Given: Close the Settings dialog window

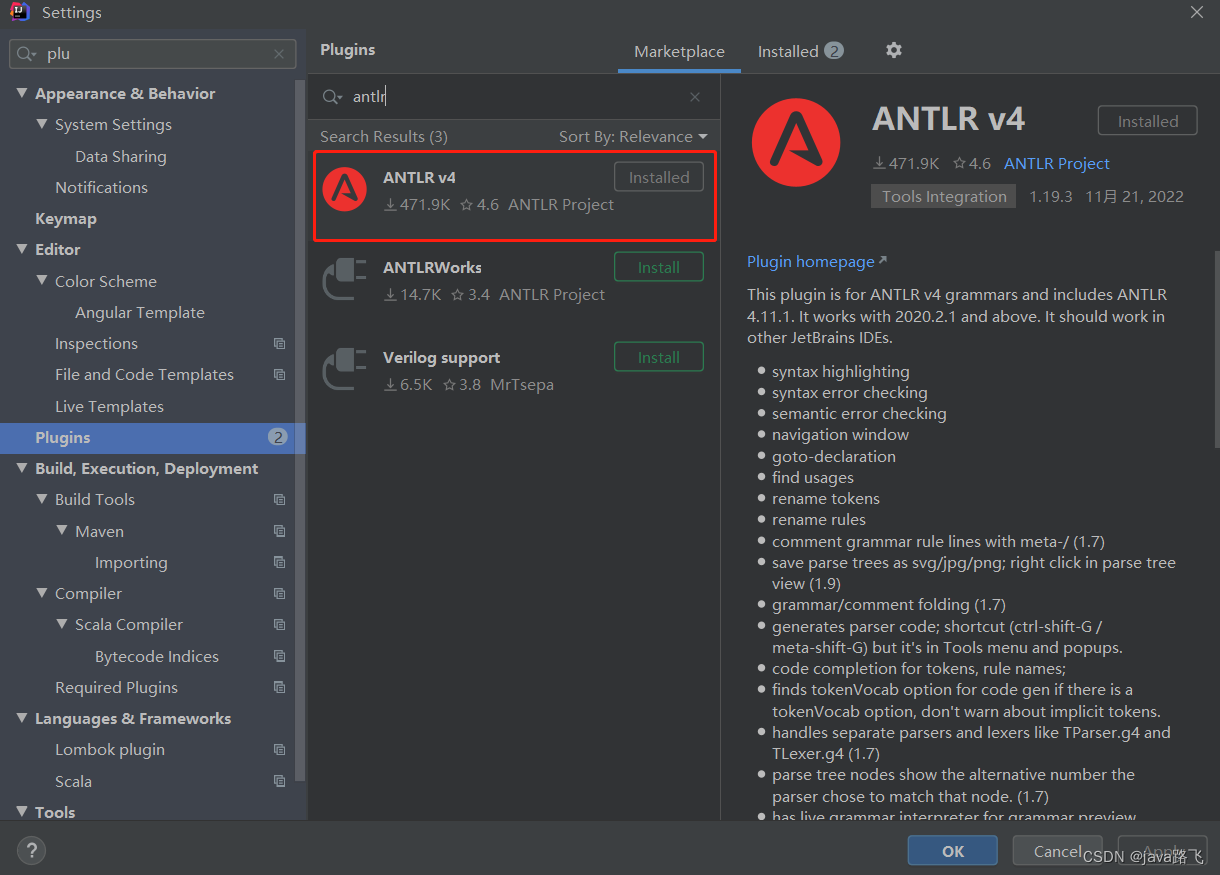Looking at the screenshot, I should click(x=1197, y=12).
